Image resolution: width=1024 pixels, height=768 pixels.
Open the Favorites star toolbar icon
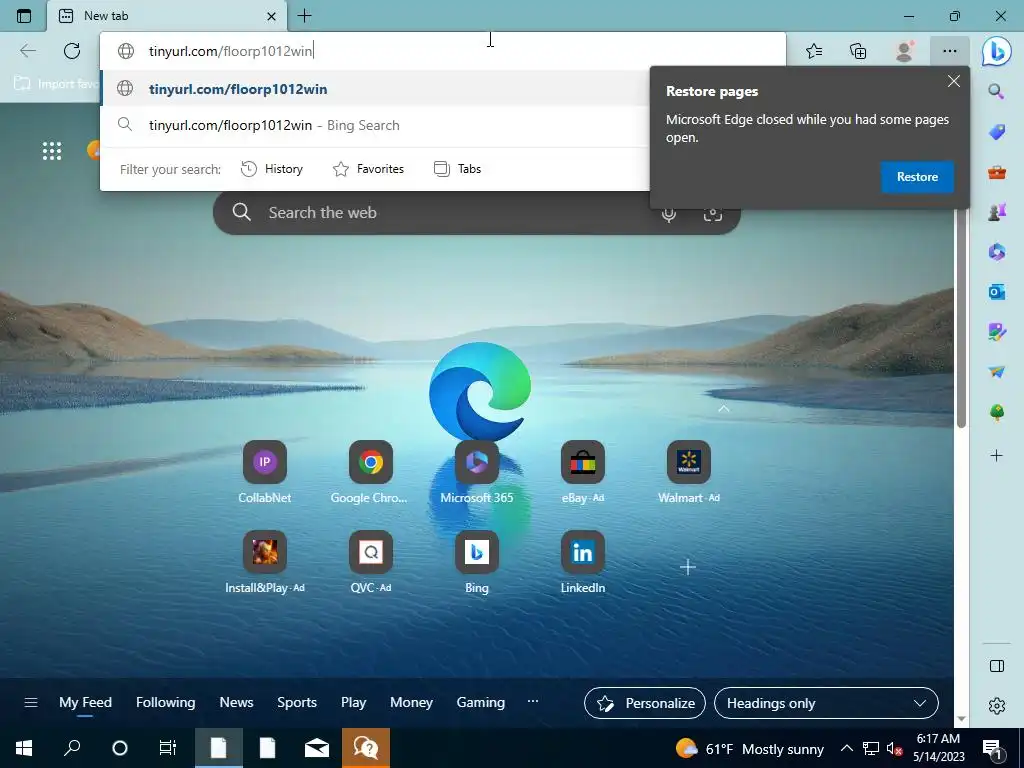[x=814, y=51]
